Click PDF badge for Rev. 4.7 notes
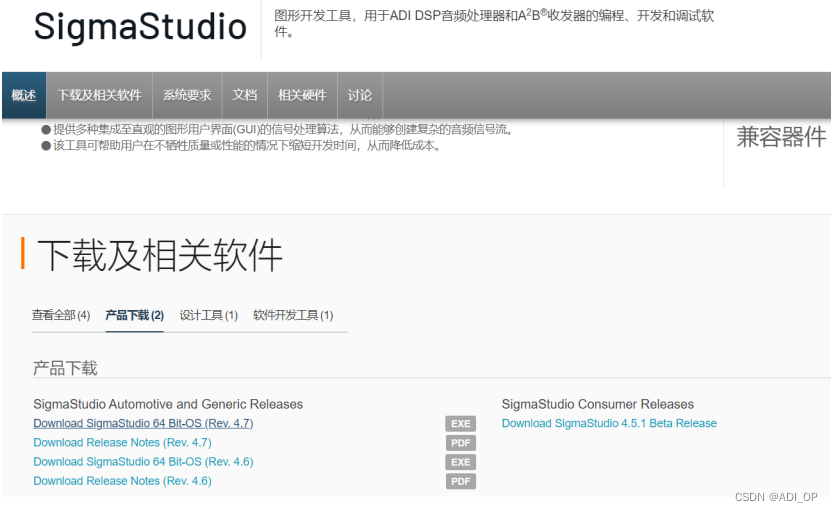The image size is (833, 512). pyautogui.click(x=461, y=443)
